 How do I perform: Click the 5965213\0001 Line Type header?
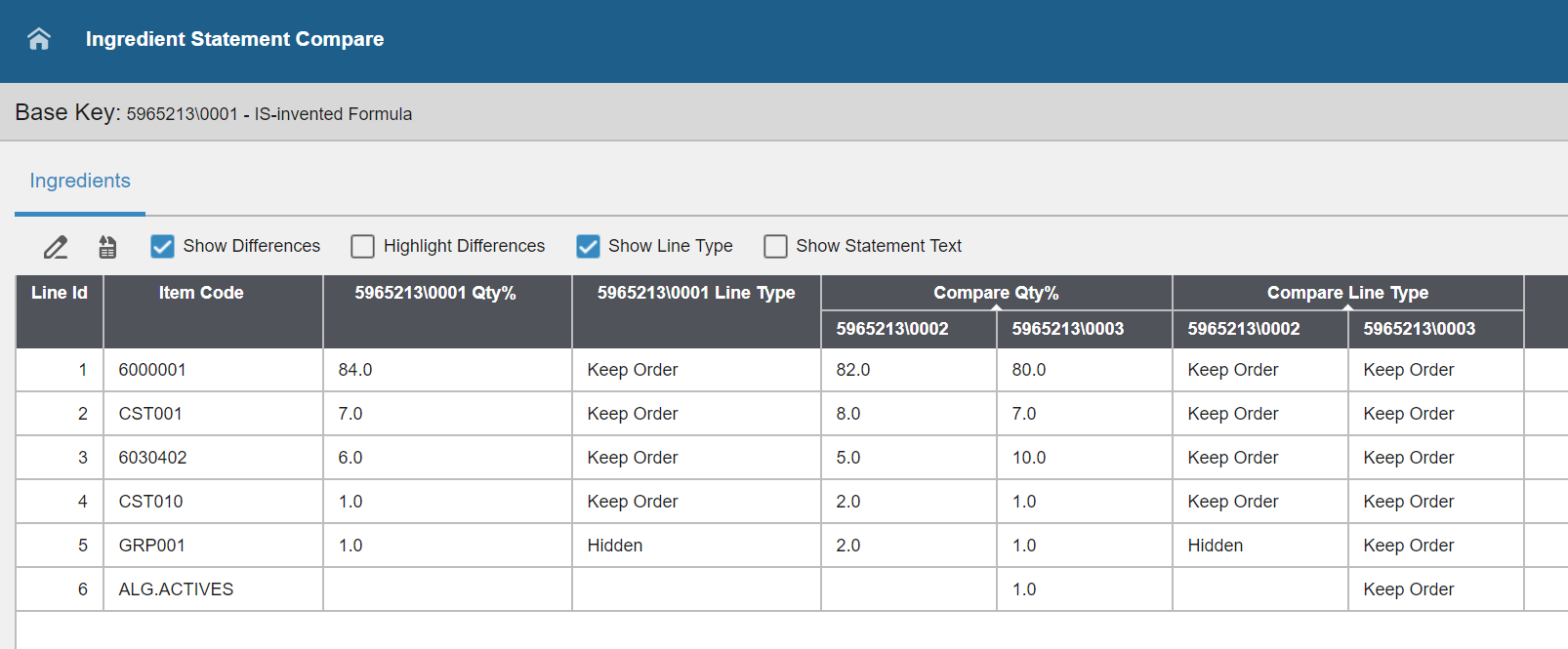(696, 293)
